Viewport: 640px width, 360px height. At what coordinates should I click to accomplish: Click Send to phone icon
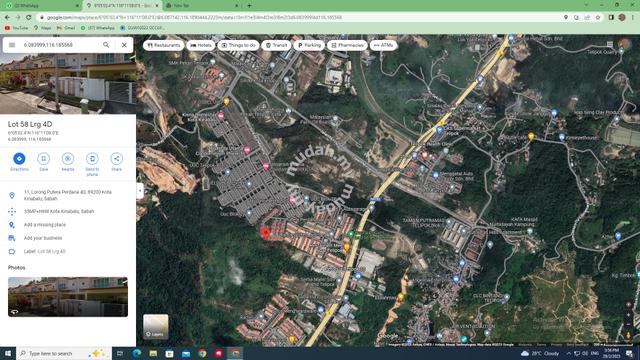pyautogui.click(x=92, y=159)
